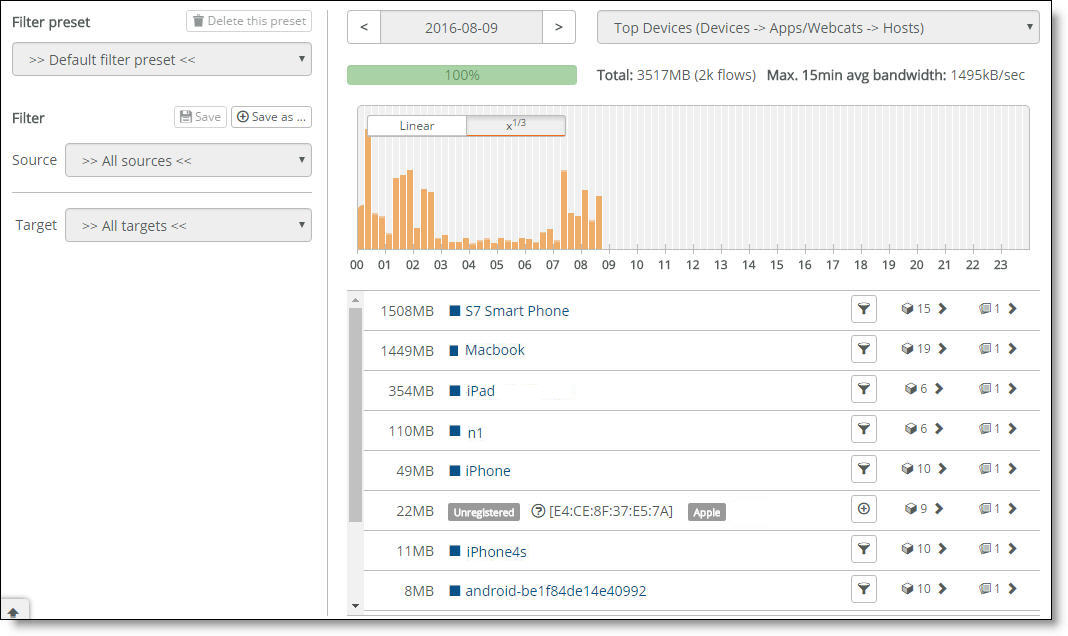The image size is (1068, 636).
Task: Open the Top Devices view dropdown
Action: pyautogui.click(x=818, y=28)
